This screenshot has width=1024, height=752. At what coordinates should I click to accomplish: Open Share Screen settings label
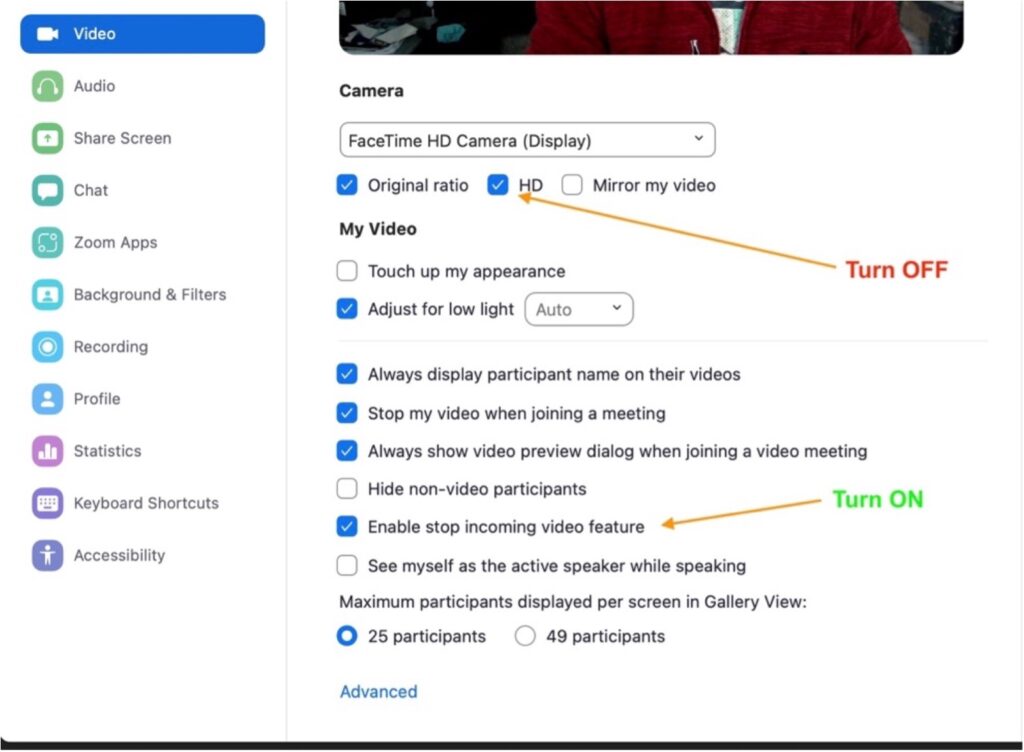[x=122, y=138]
